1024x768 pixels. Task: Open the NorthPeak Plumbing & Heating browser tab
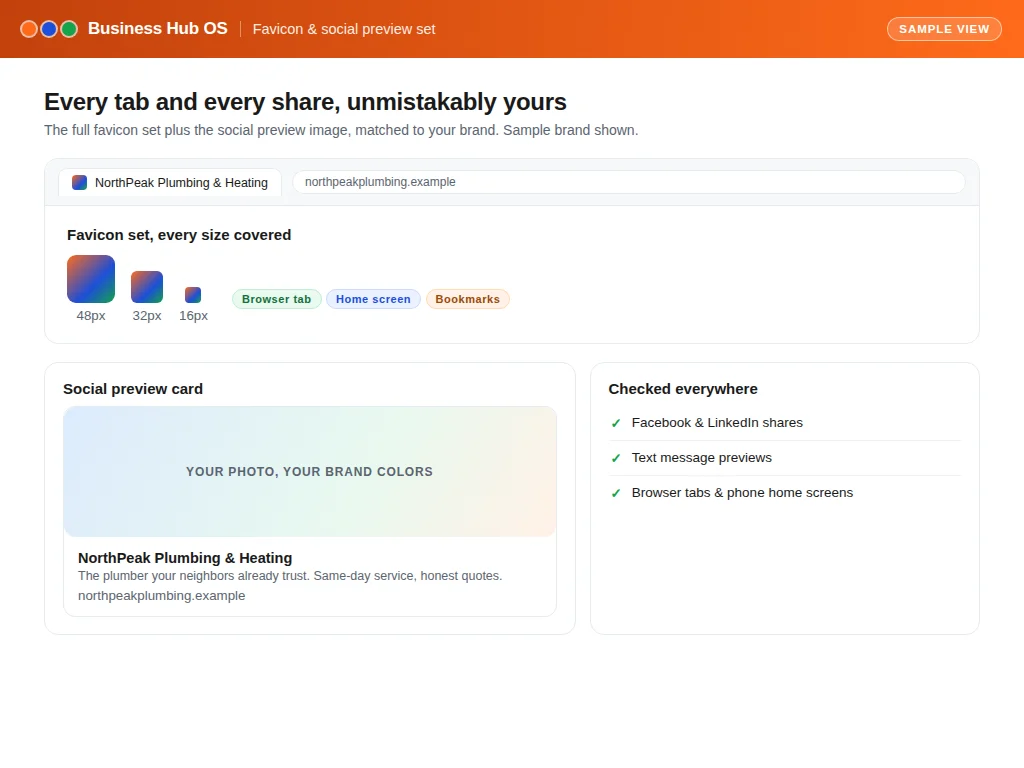click(170, 183)
